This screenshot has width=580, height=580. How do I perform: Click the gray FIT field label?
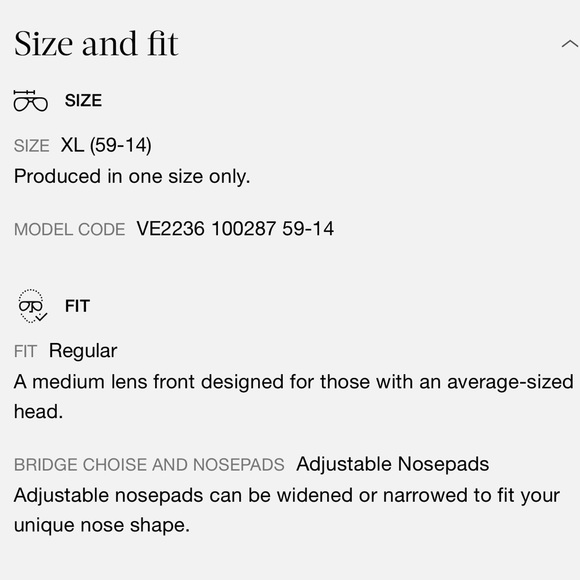(x=25, y=351)
